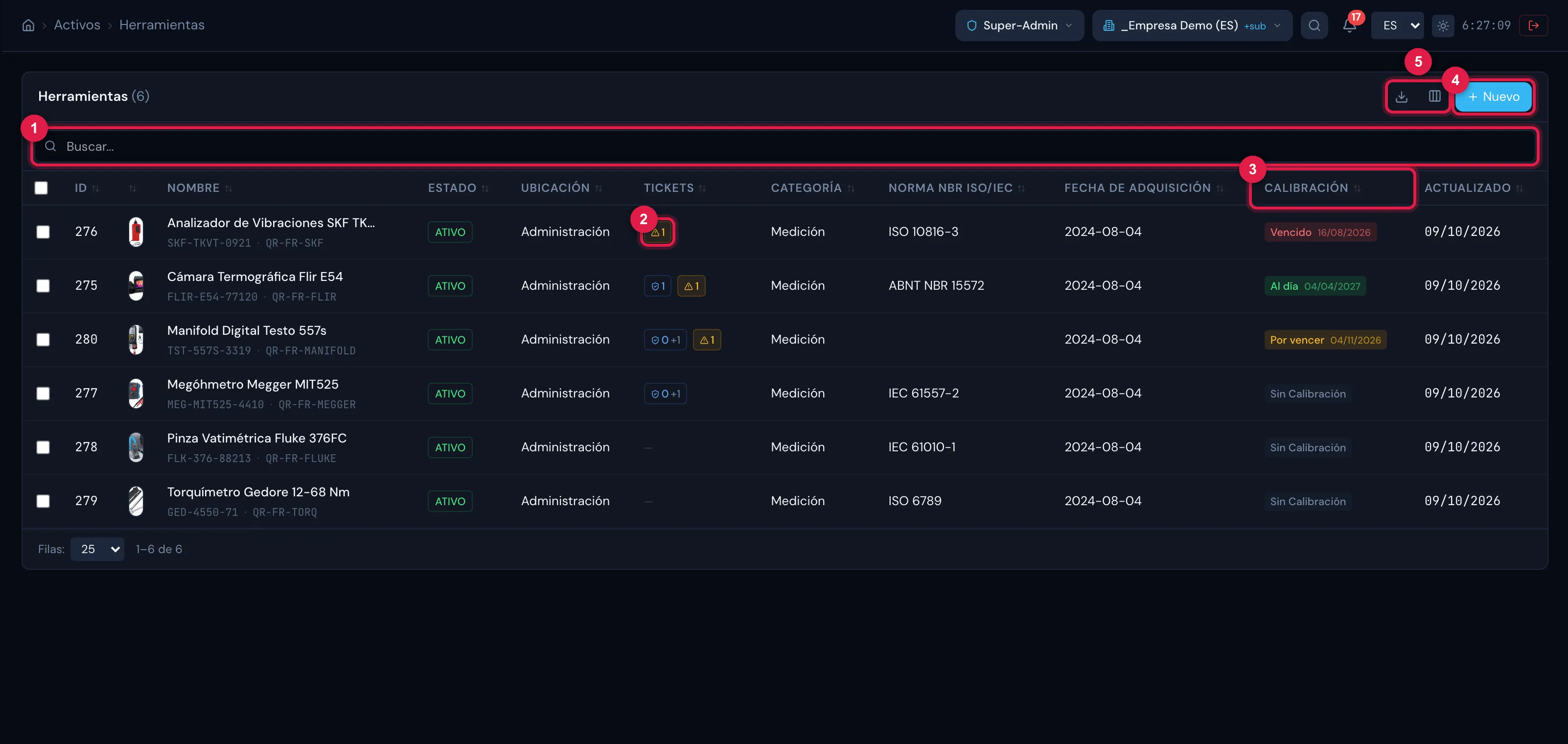
Task: Open the Pinza Vatimétrica Fluke 376FC entry
Action: [x=257, y=439]
